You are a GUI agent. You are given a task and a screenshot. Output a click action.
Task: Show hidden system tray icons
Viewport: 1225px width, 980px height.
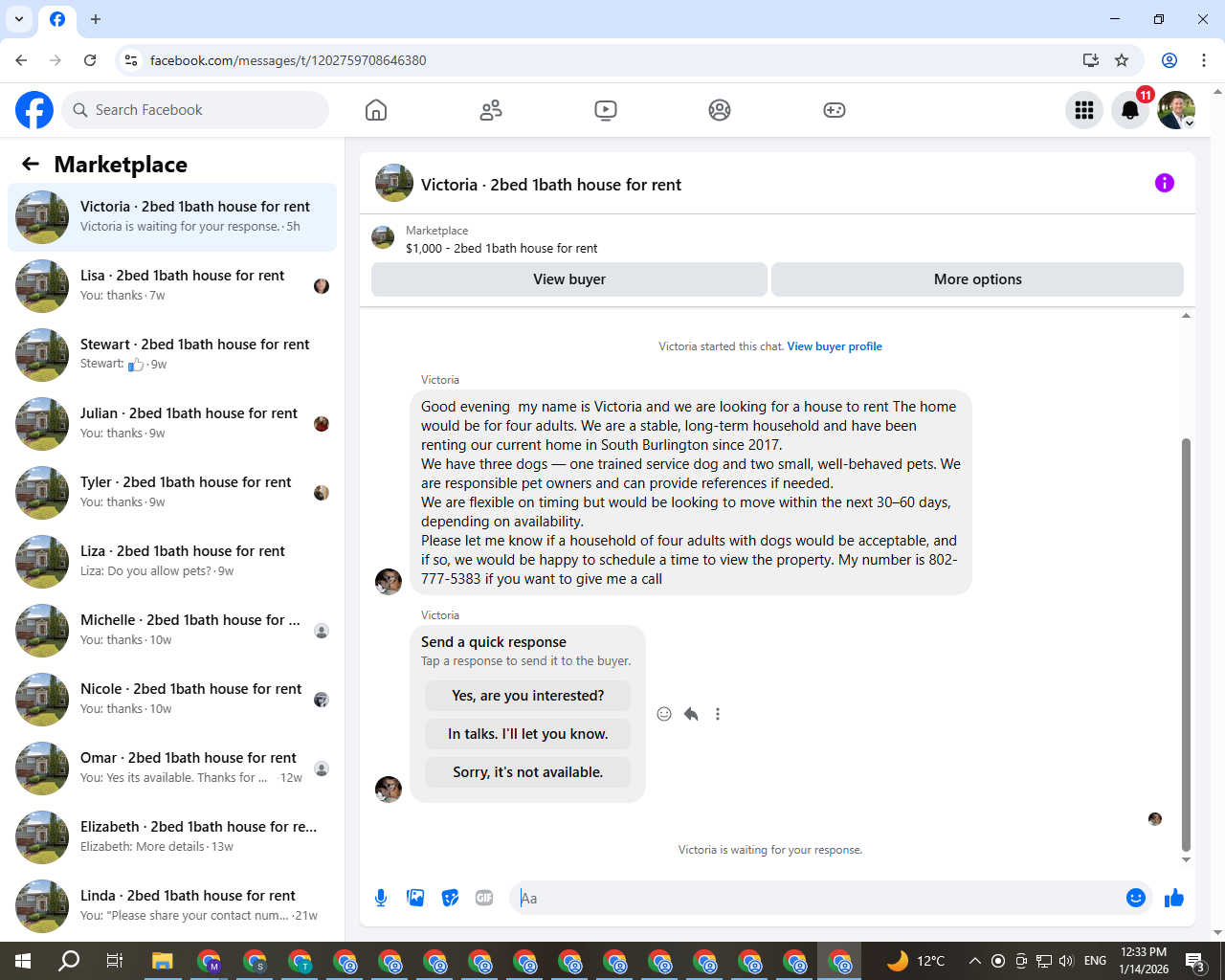[974, 961]
